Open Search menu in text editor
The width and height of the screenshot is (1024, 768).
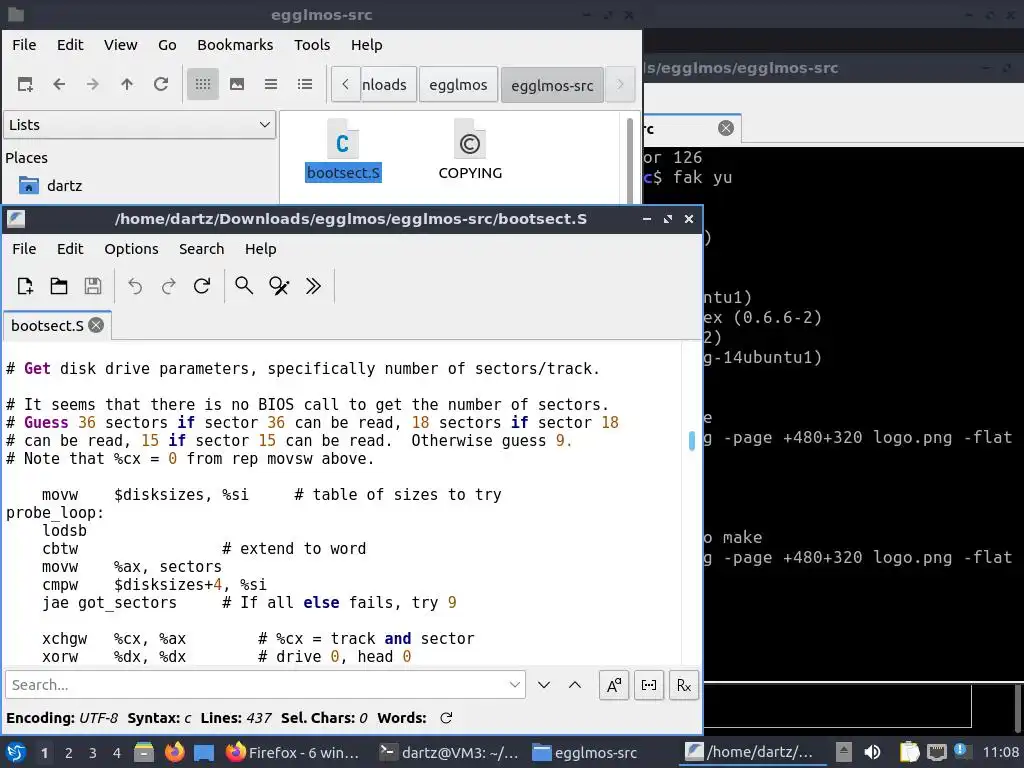201,249
